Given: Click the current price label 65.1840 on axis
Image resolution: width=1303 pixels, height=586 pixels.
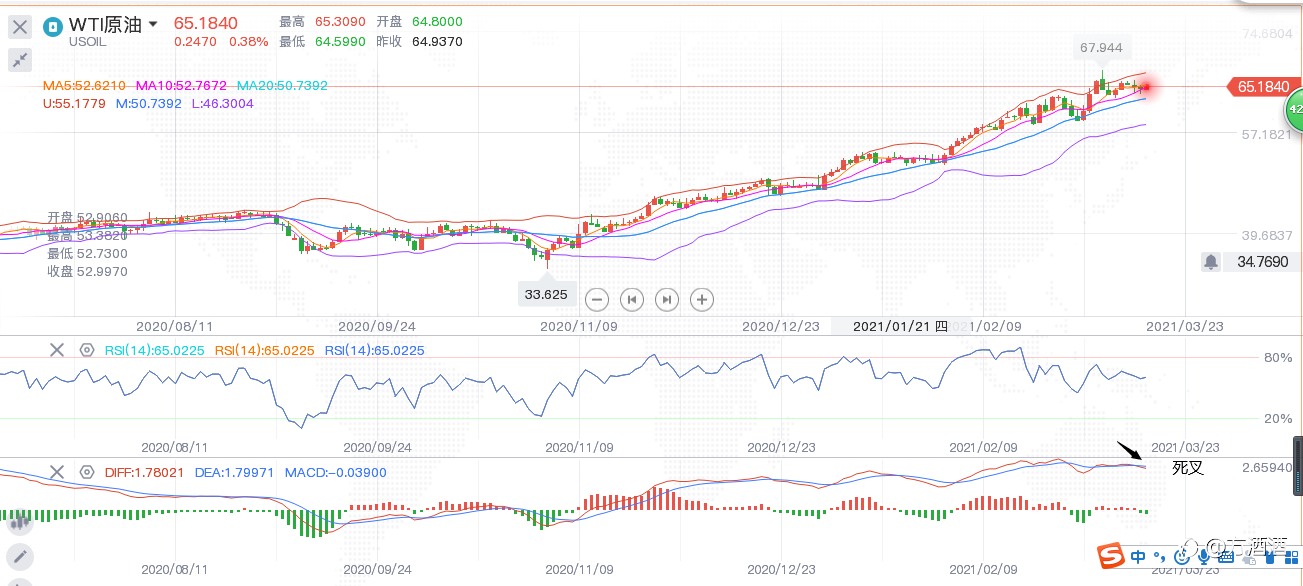Looking at the screenshot, I should click(x=1263, y=87).
